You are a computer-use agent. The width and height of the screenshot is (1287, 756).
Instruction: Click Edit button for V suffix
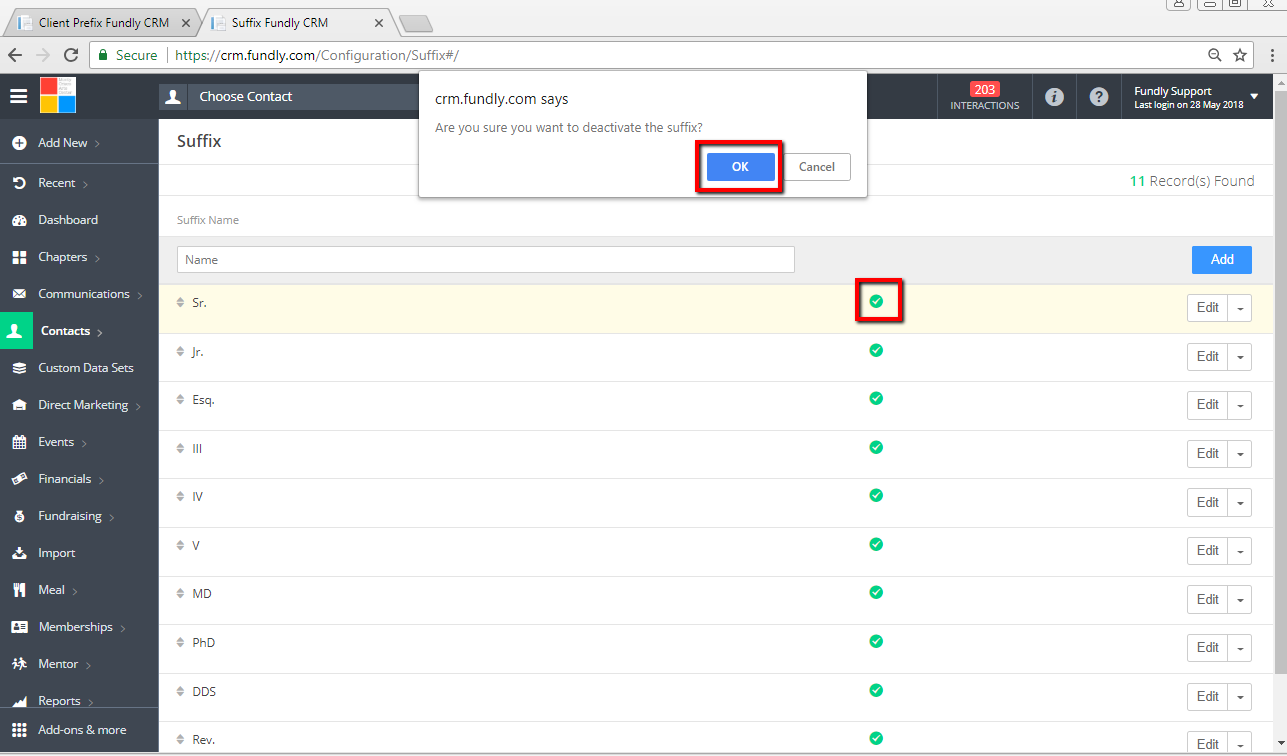(x=1208, y=551)
